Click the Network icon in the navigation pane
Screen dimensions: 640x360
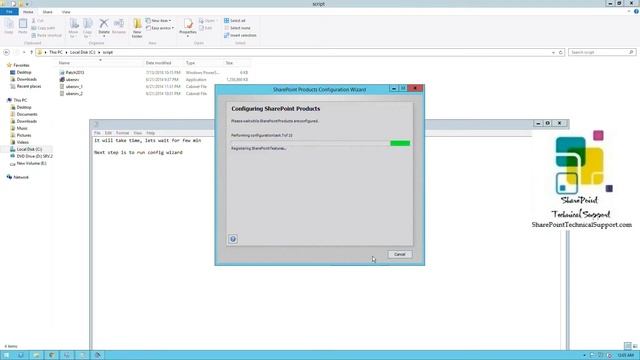[9, 177]
